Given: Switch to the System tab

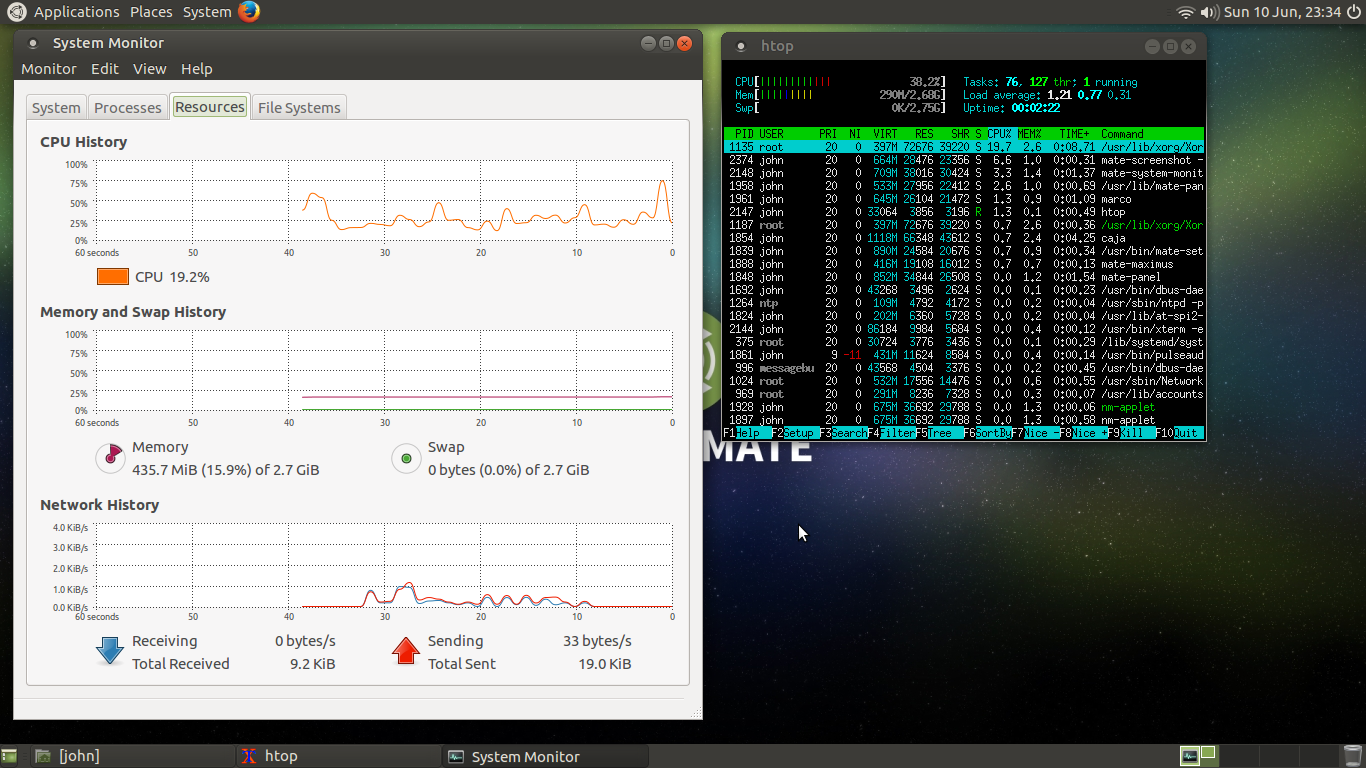Looking at the screenshot, I should (56, 108).
